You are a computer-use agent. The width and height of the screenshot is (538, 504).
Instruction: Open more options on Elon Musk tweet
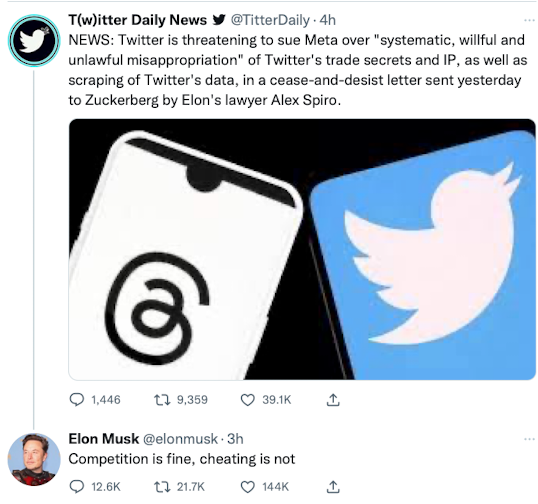tap(530, 439)
